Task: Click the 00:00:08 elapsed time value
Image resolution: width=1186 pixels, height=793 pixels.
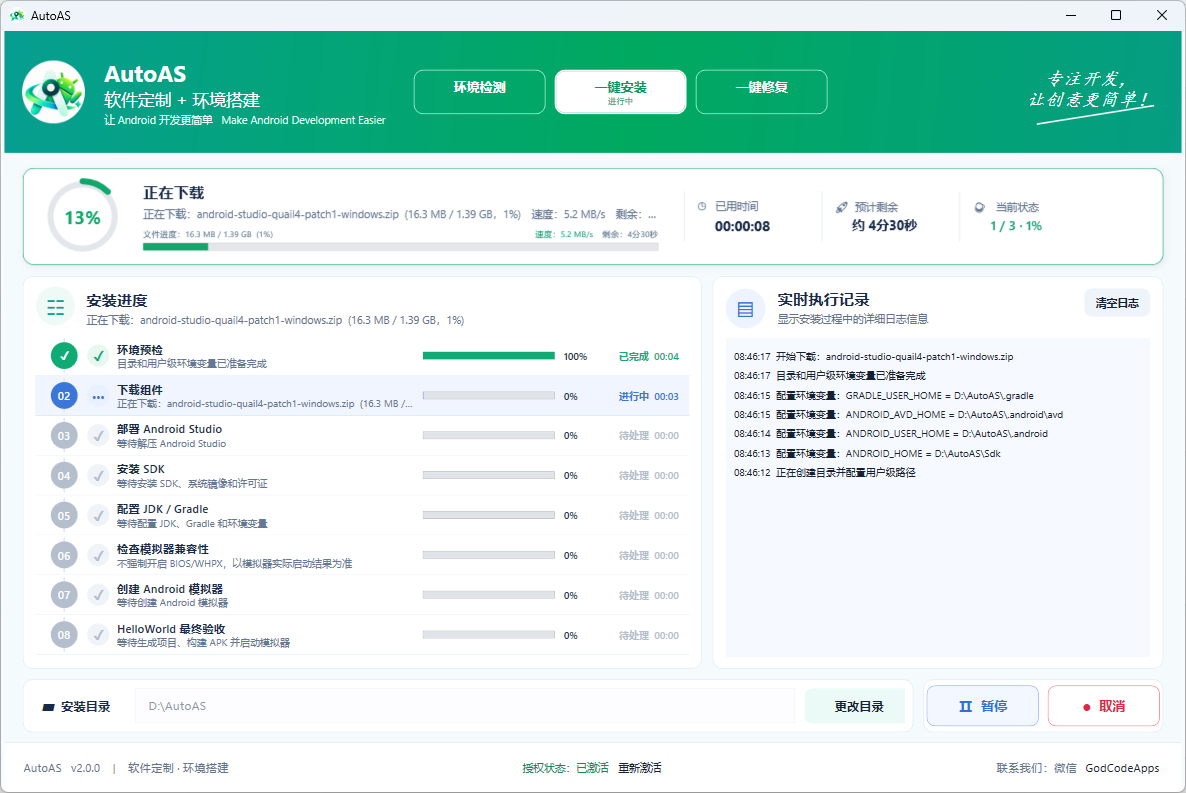Action: pyautogui.click(x=742, y=226)
